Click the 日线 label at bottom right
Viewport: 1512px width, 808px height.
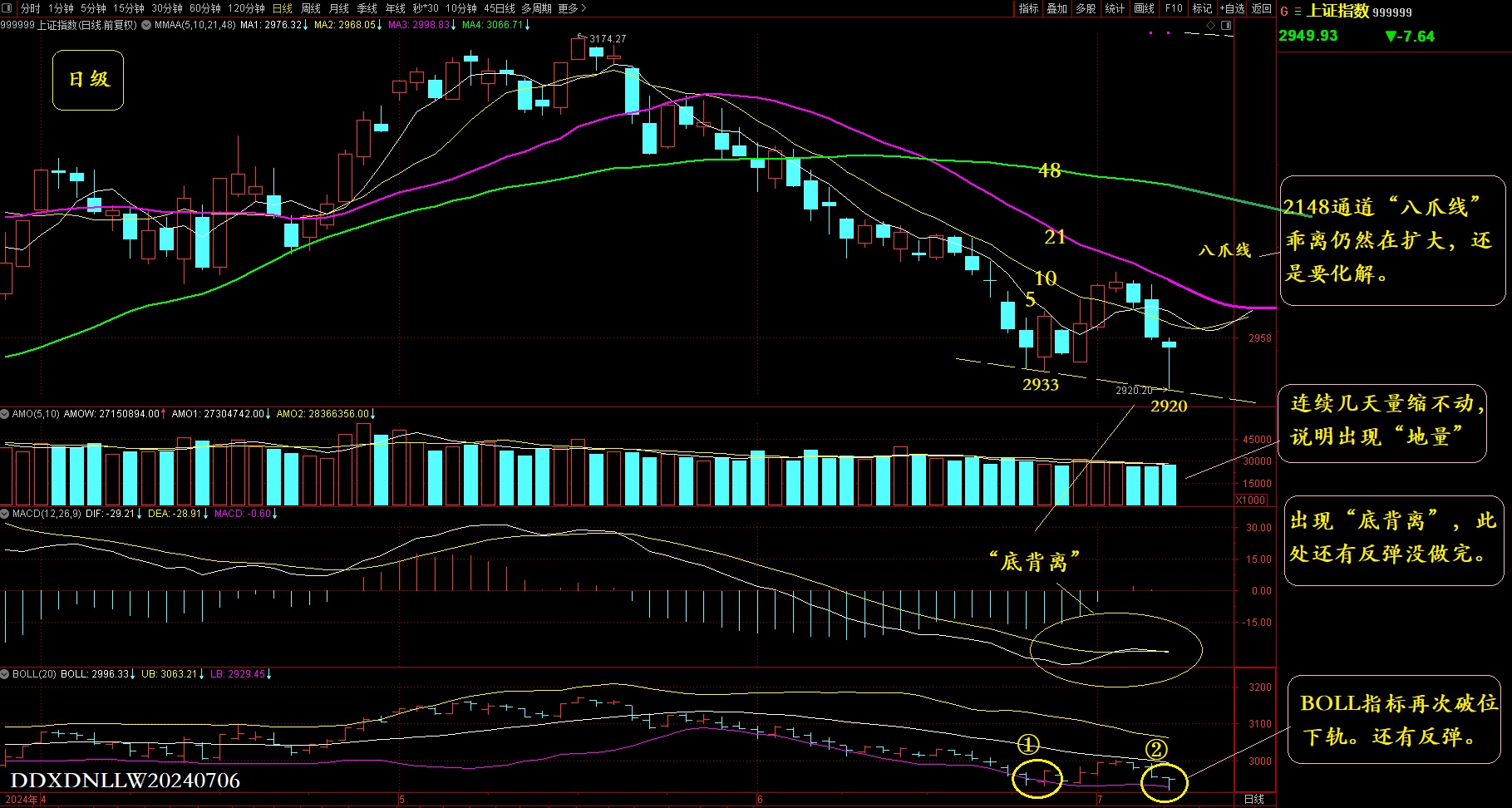pyautogui.click(x=1254, y=799)
